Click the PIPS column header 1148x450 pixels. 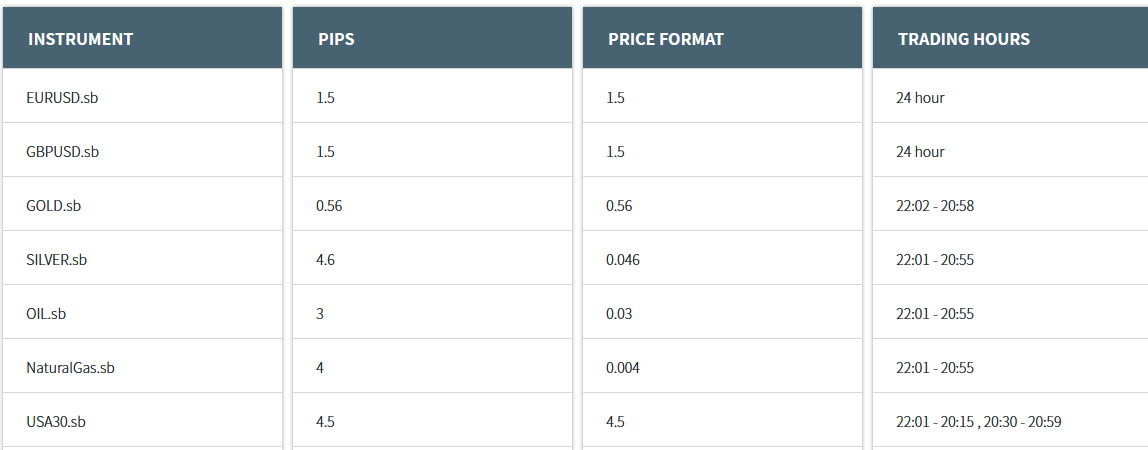tap(432, 38)
